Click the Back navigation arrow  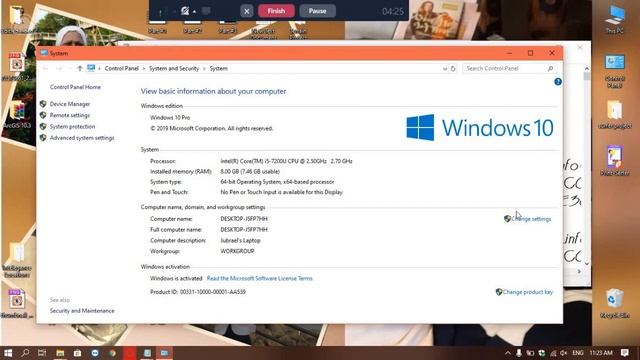point(45,69)
